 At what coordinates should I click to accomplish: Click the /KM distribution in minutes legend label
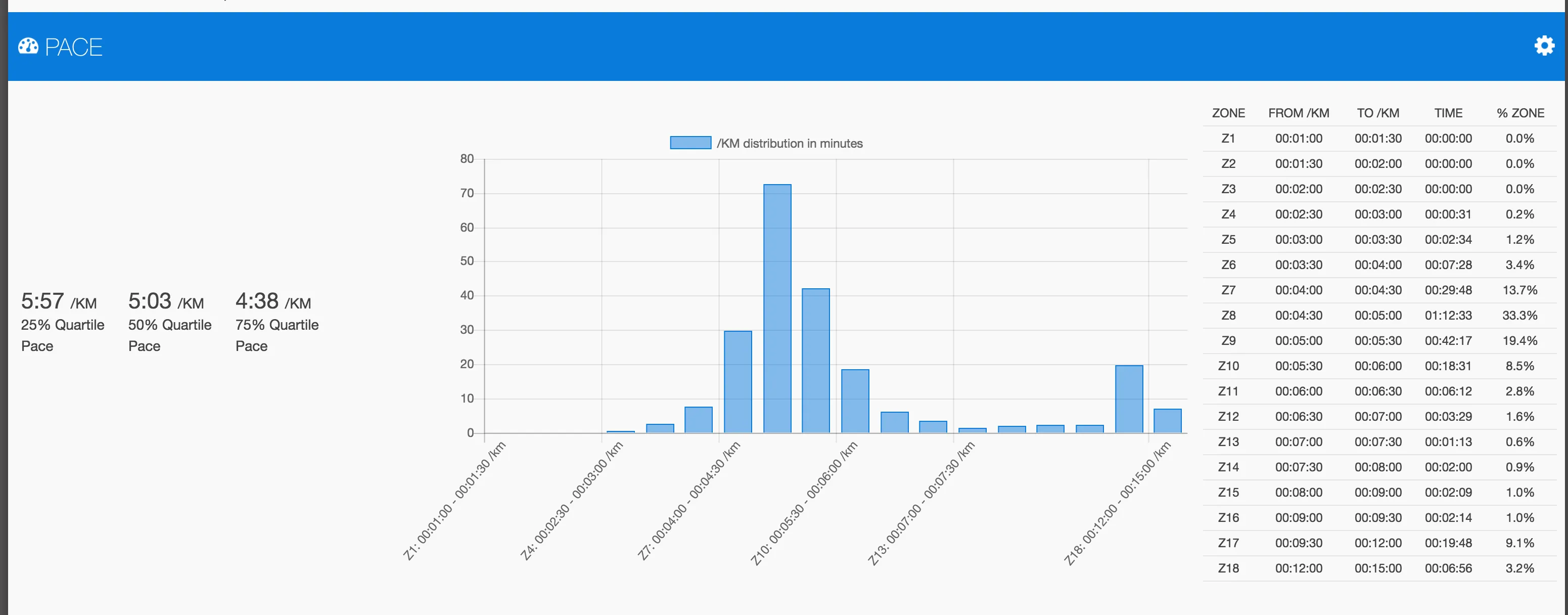coord(790,144)
